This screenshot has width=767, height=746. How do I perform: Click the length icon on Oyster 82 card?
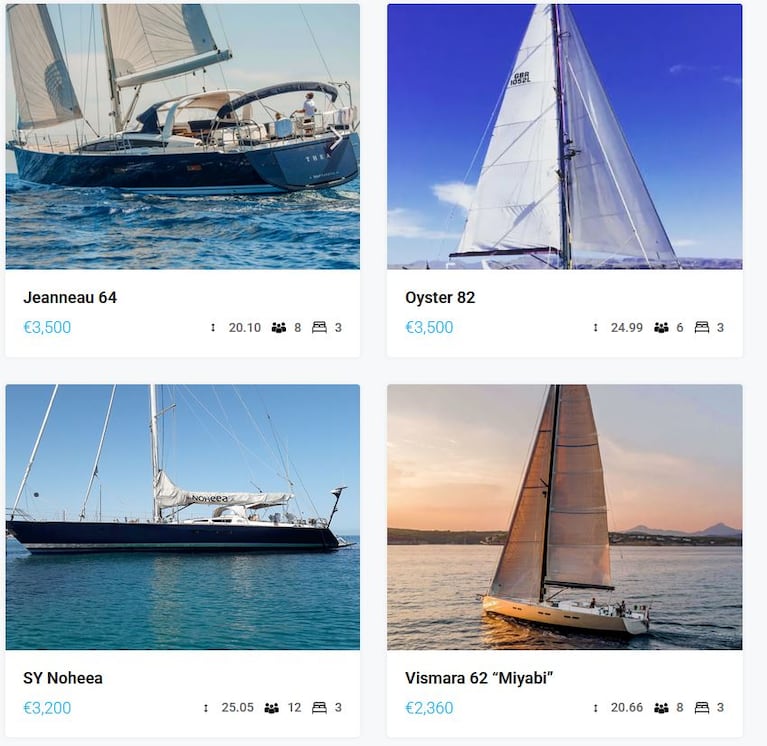[595, 327]
